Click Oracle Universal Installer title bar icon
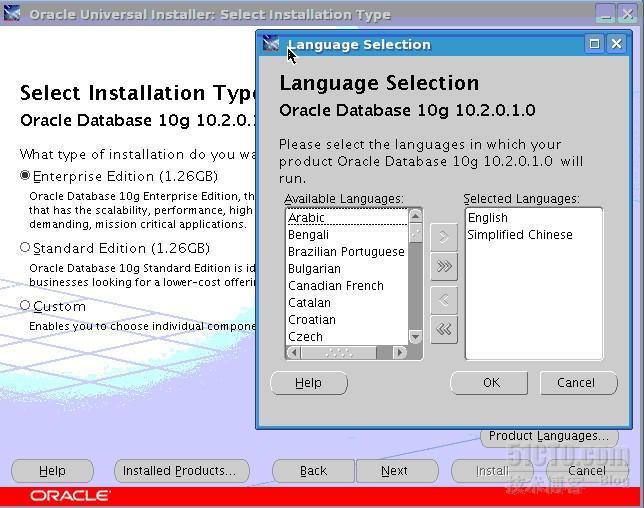 coord(12,14)
